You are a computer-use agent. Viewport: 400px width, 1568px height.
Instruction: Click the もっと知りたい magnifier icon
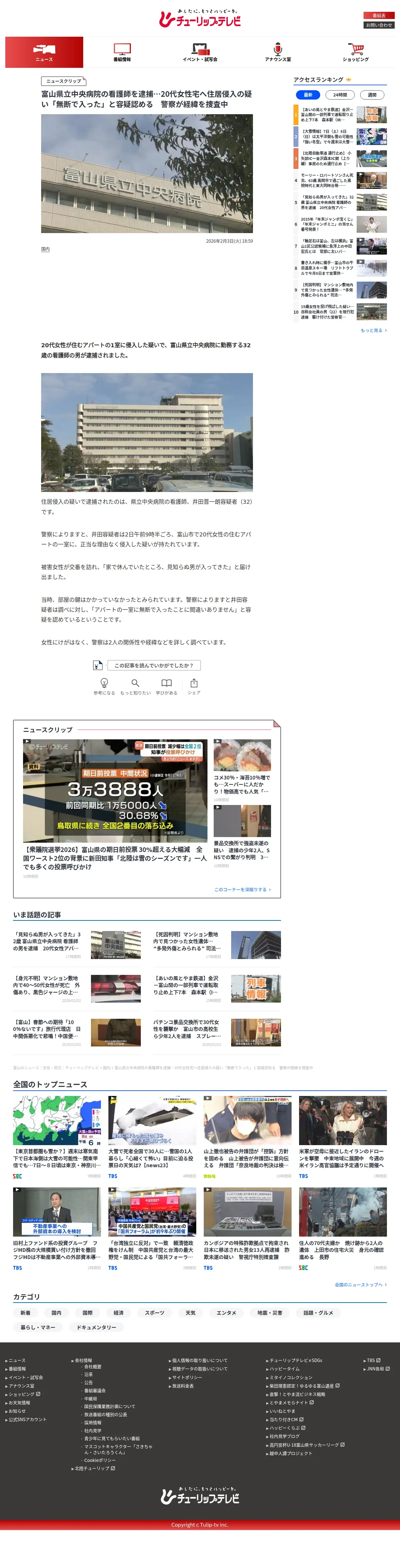pyautogui.click(x=136, y=683)
